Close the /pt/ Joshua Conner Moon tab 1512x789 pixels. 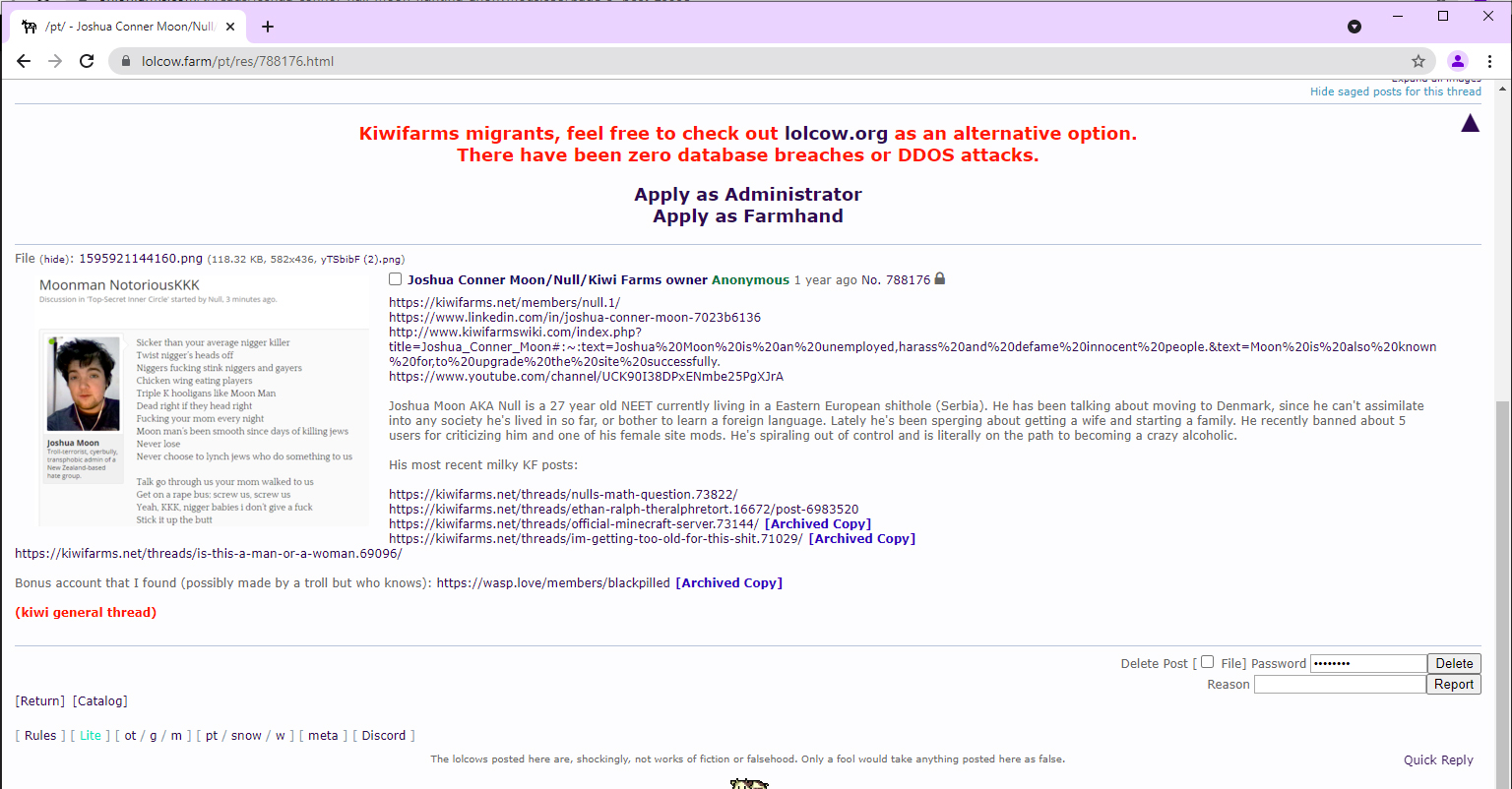point(230,27)
